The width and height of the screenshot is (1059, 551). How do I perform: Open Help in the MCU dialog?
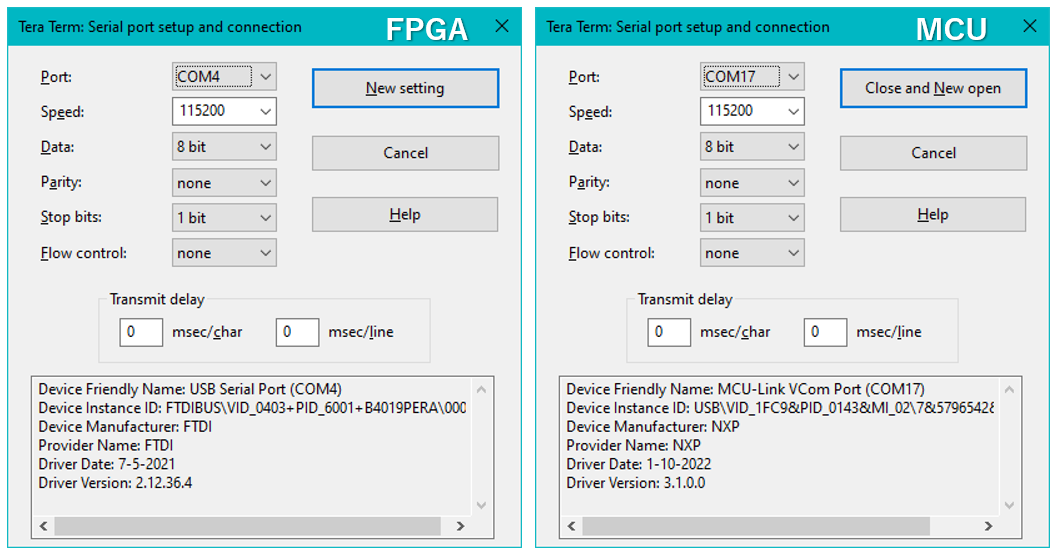point(933,215)
